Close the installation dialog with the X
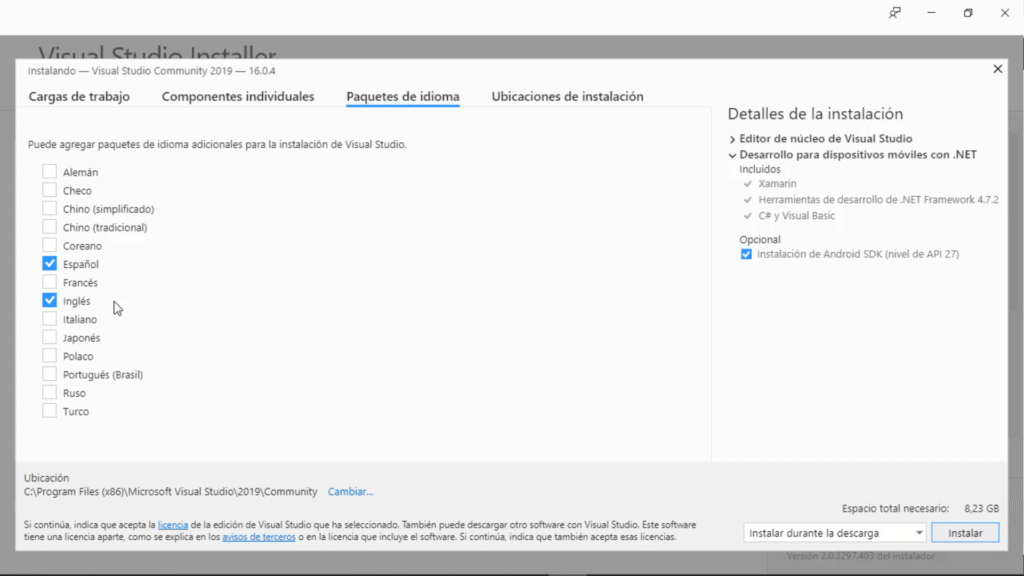 (x=997, y=69)
